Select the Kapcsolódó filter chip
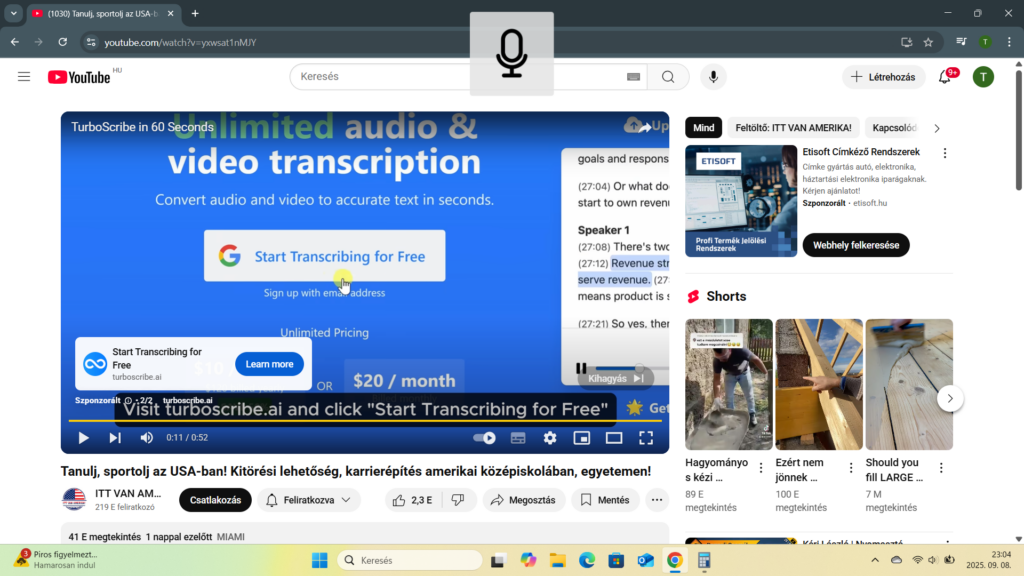 895,128
